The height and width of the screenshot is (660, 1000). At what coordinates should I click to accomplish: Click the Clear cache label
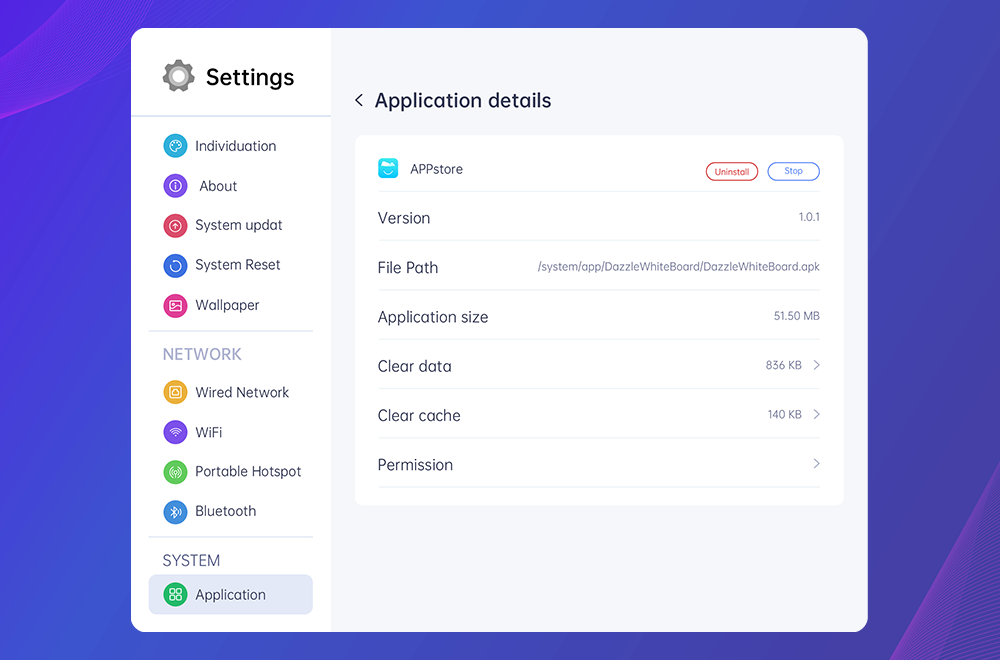click(x=419, y=416)
